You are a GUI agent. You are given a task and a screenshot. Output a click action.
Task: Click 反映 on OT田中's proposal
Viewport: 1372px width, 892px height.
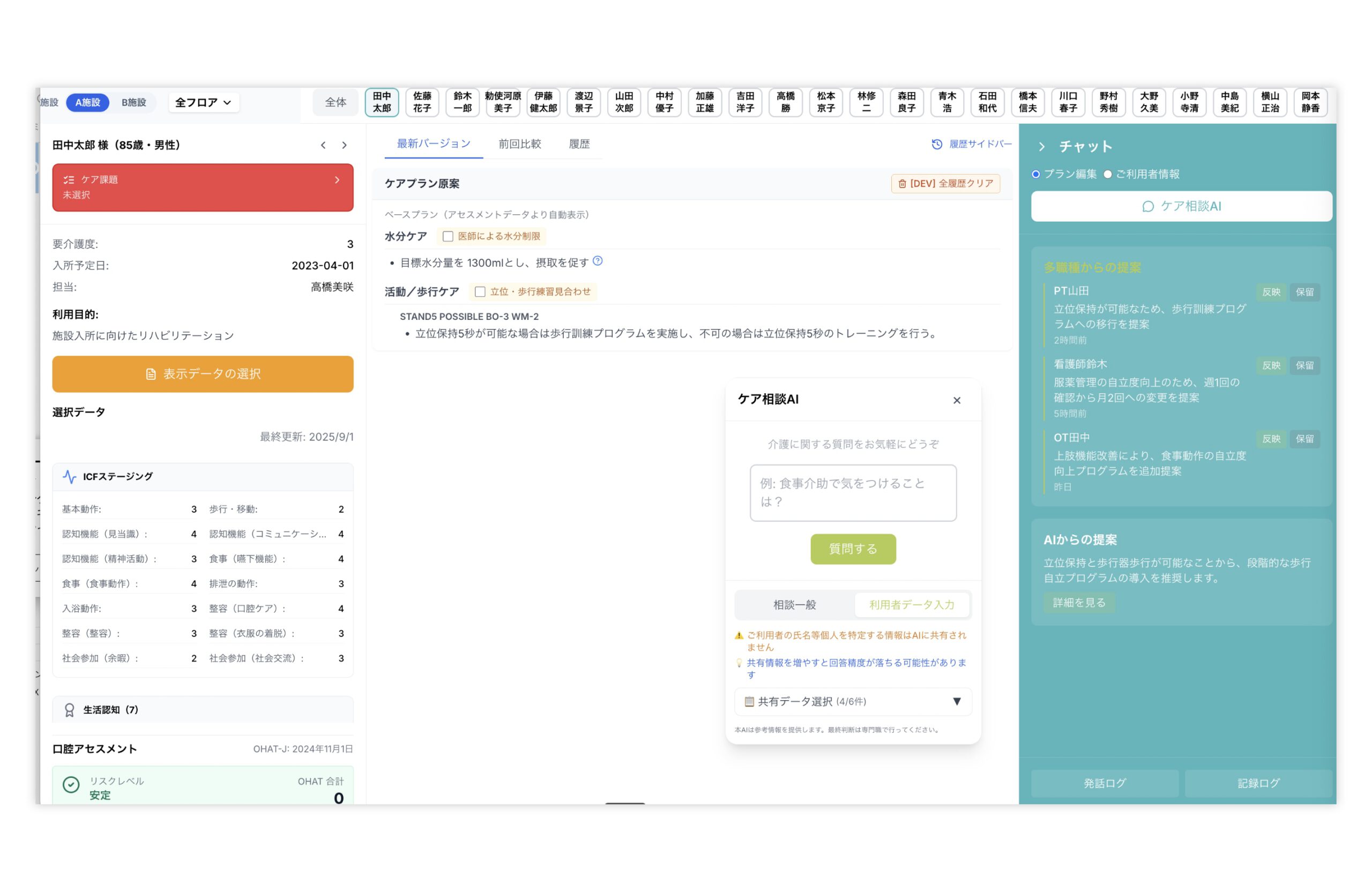1271,439
